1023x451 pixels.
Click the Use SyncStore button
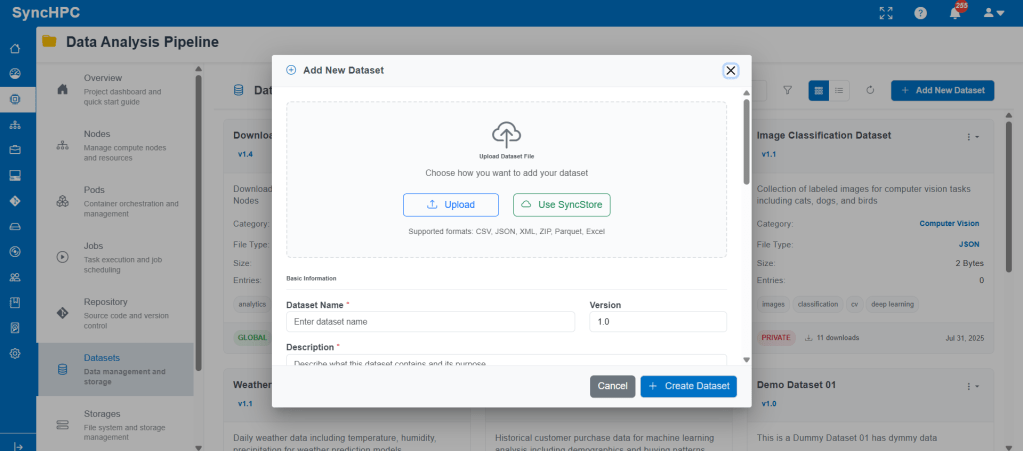coord(561,205)
